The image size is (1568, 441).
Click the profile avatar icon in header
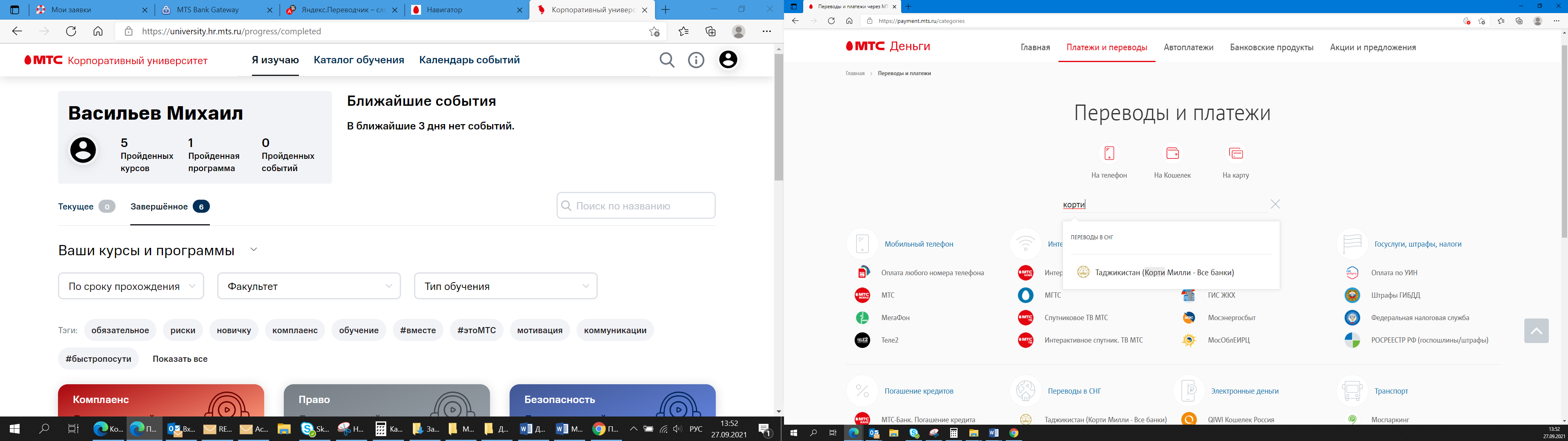coord(728,60)
